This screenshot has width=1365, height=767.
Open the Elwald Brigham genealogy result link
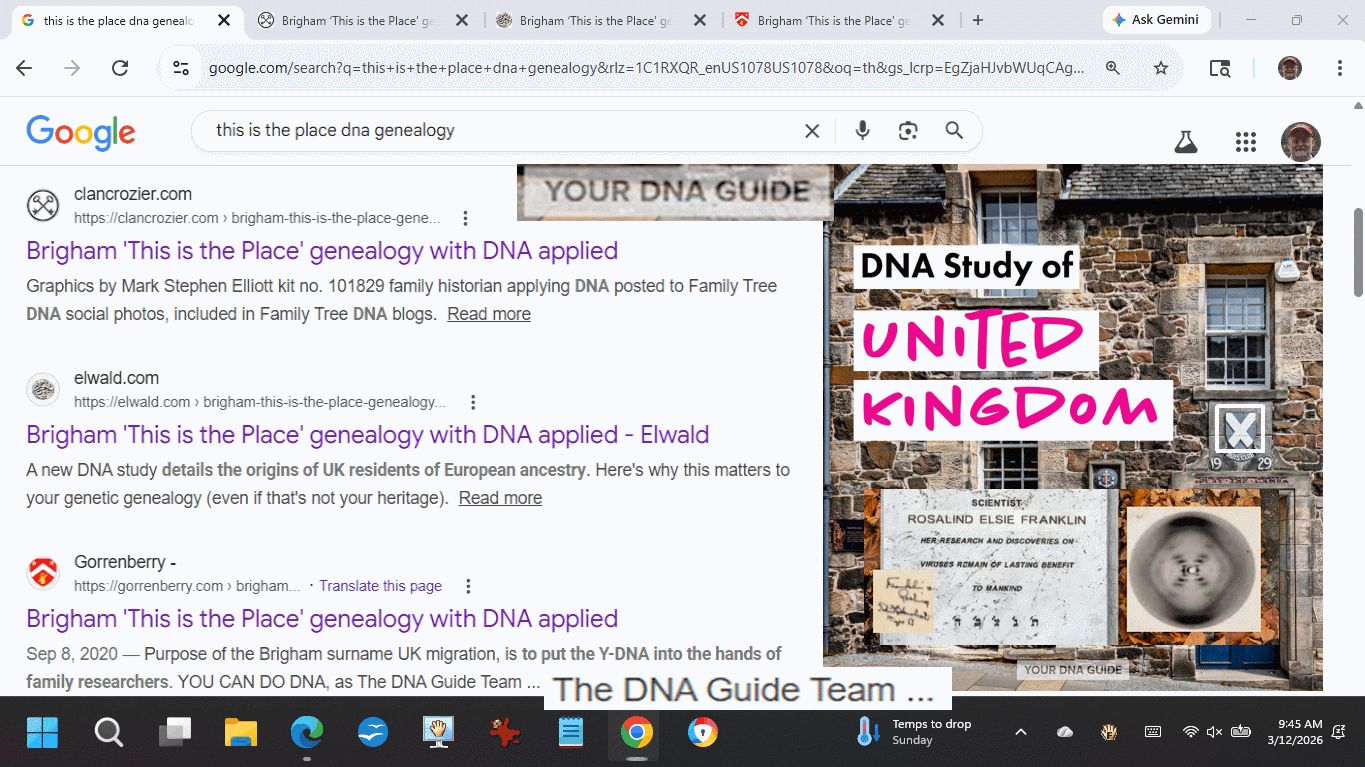(367, 435)
